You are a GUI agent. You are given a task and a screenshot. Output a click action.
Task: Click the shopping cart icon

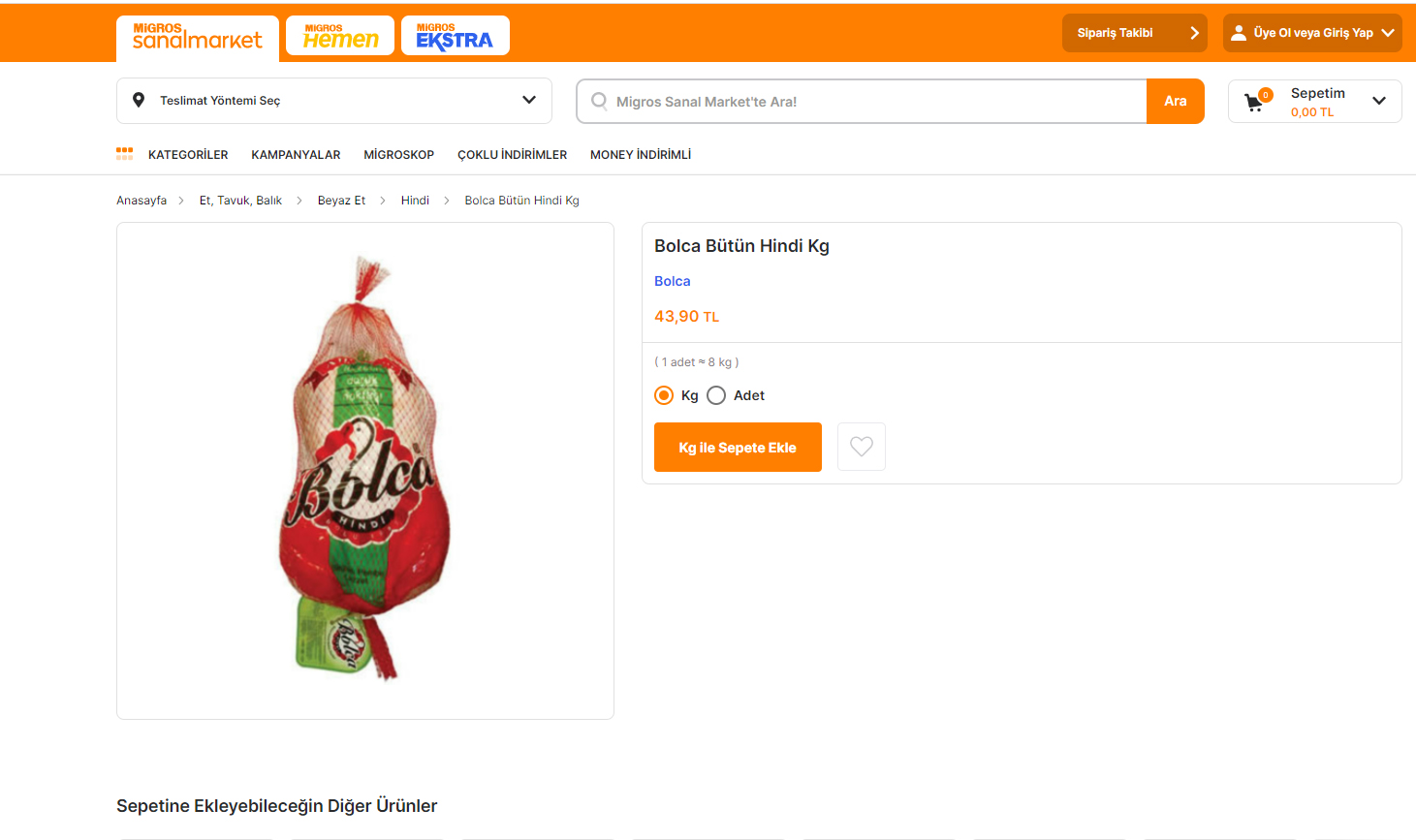pyautogui.click(x=1254, y=102)
